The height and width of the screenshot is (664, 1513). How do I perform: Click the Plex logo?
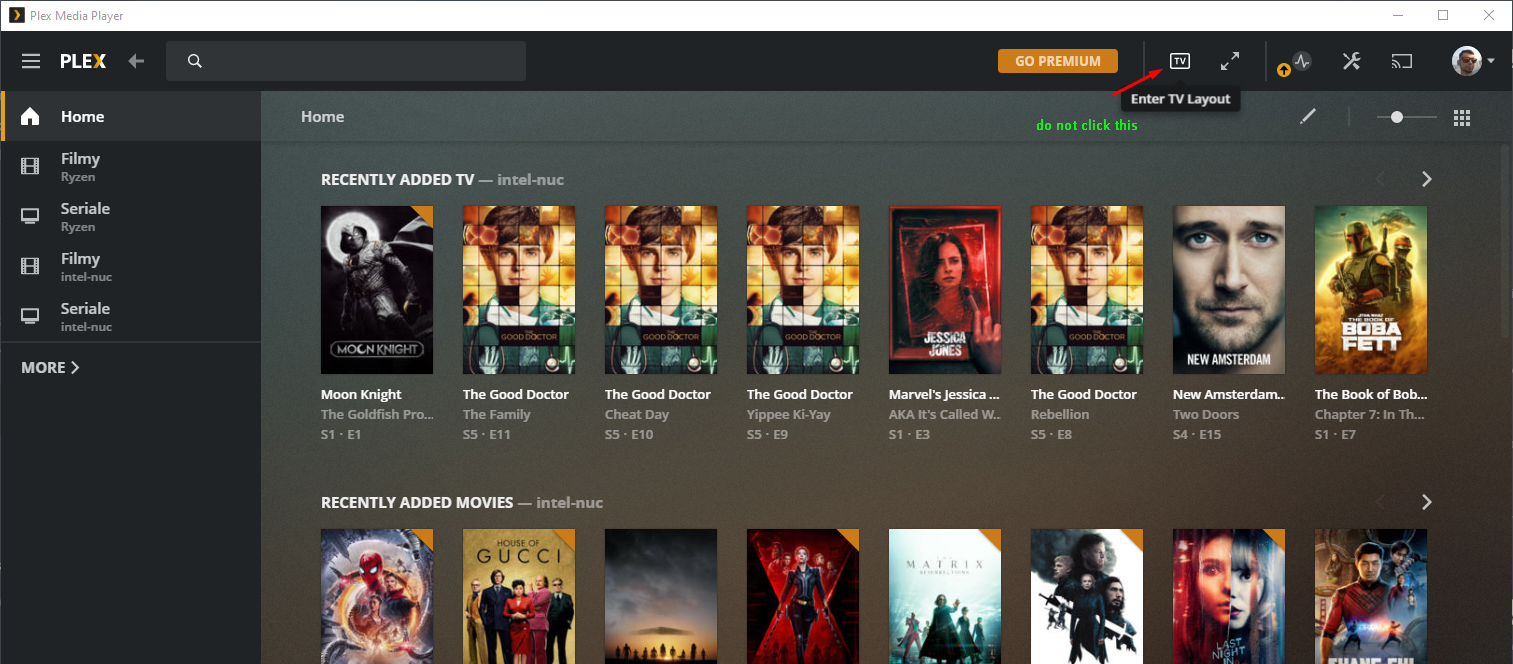(x=83, y=61)
